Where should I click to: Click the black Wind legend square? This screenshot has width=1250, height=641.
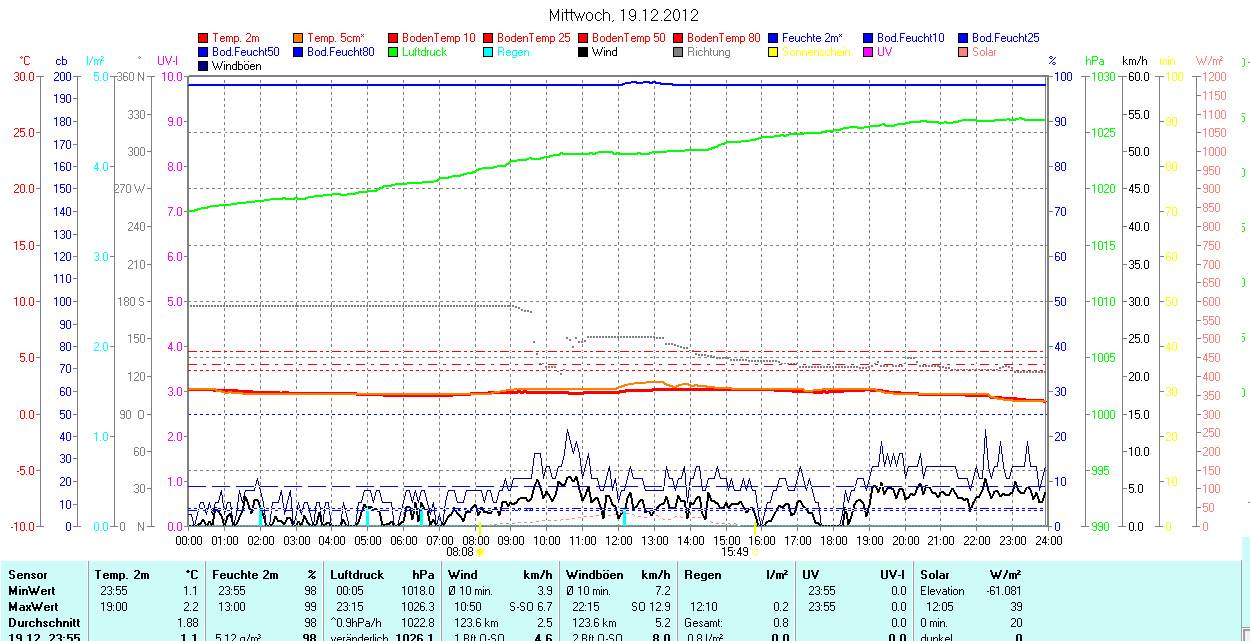tap(584, 52)
